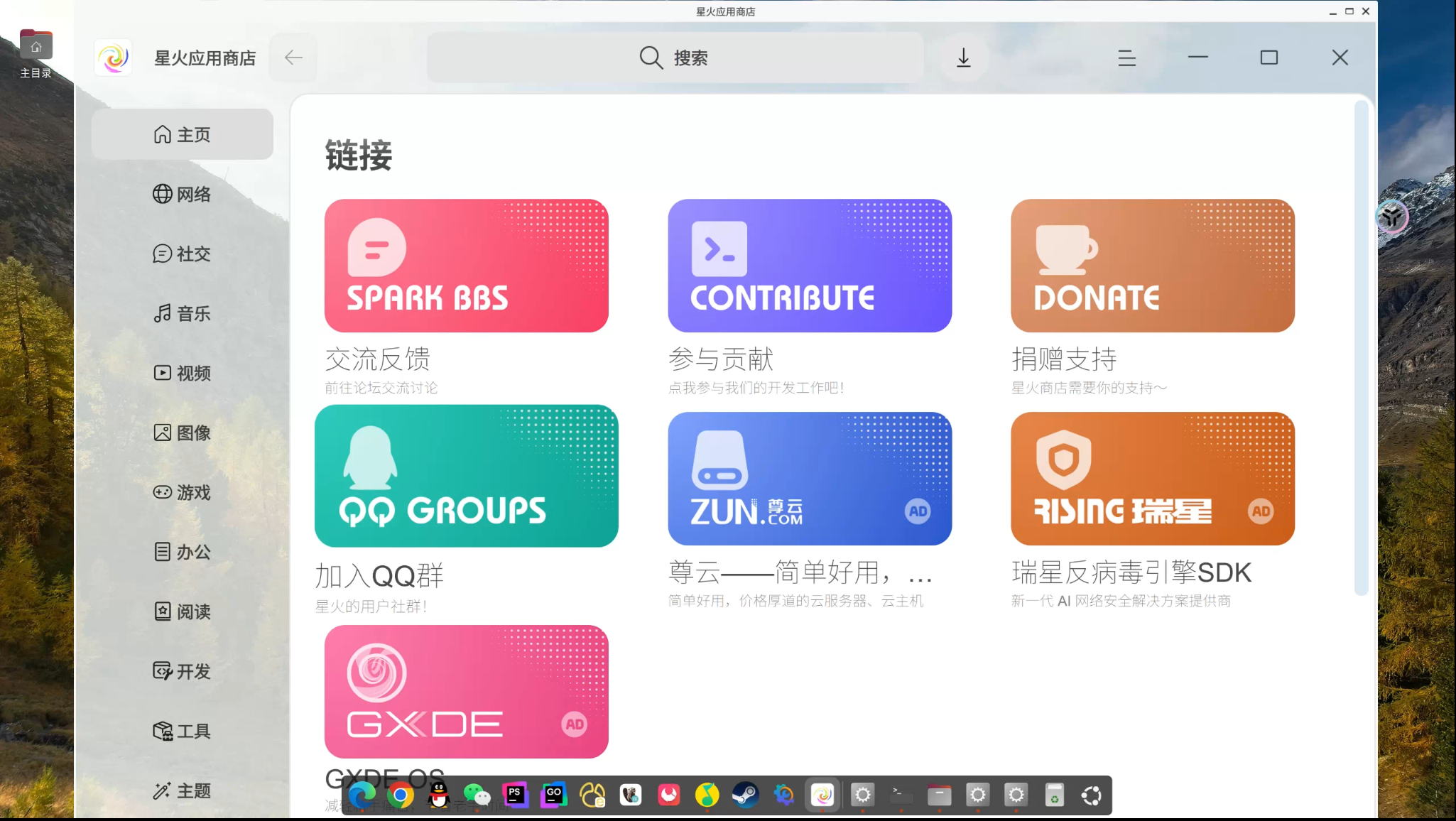This screenshot has width=1456, height=821.
Task: Open the 办公 office category
Action: [x=182, y=552]
